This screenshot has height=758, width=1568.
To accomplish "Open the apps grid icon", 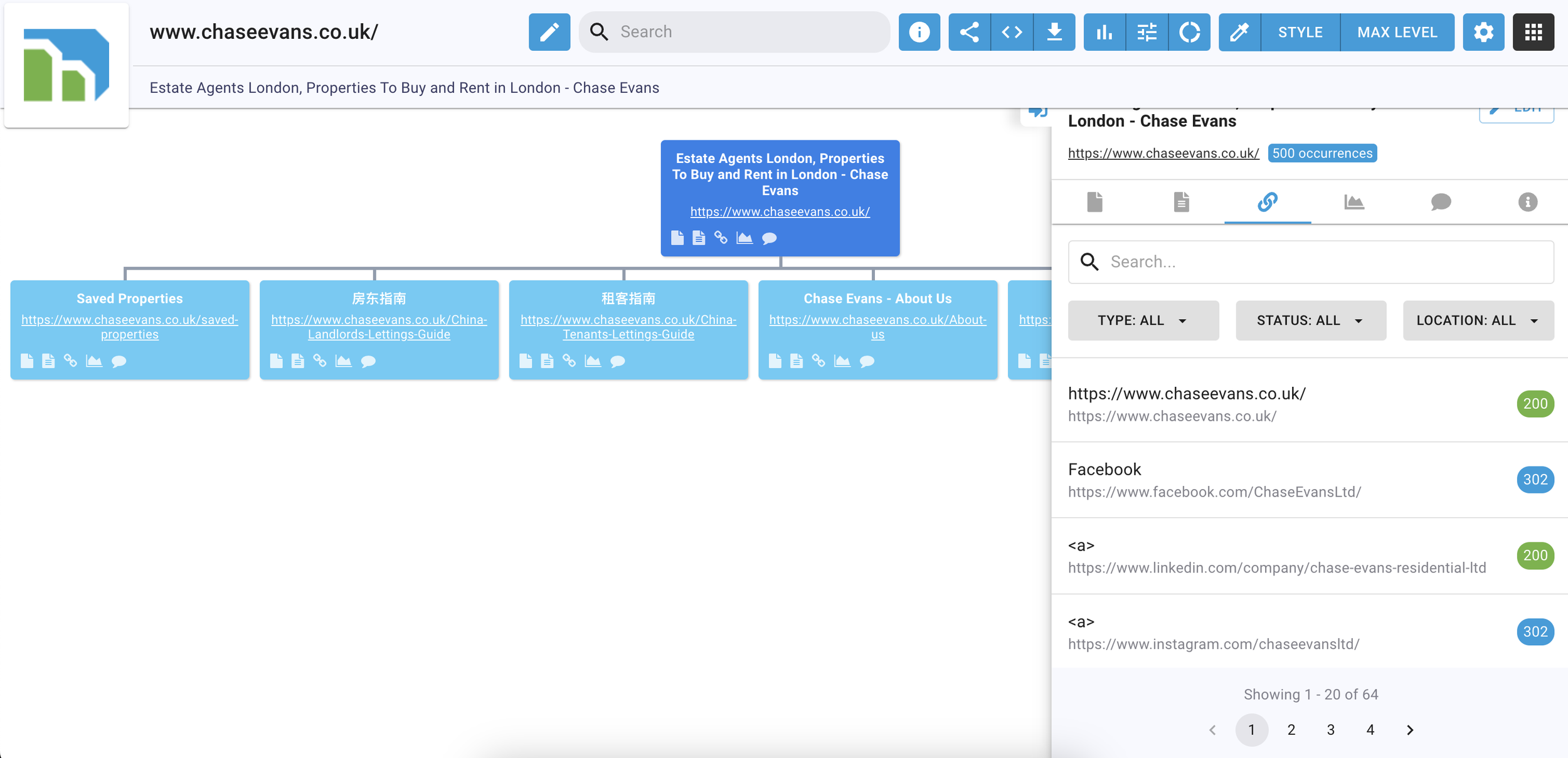I will point(1534,32).
